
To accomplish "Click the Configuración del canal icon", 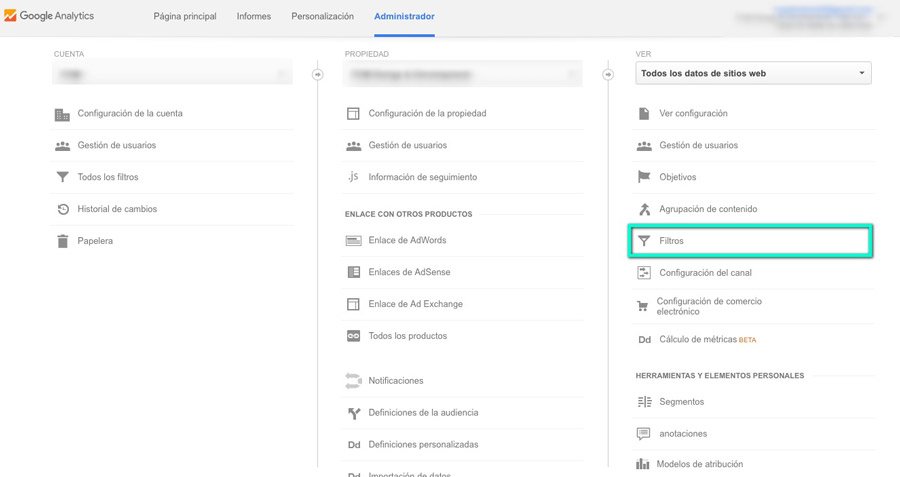I will coord(644,273).
